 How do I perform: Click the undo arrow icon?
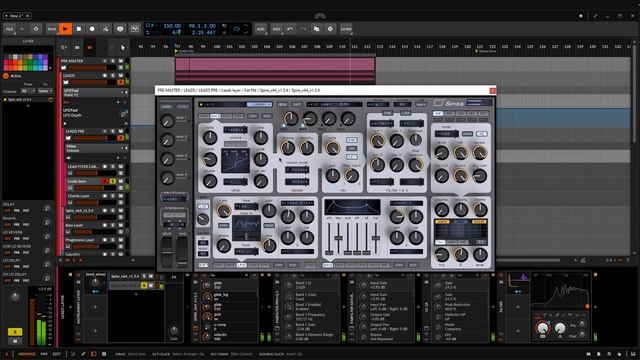(x=290, y=29)
